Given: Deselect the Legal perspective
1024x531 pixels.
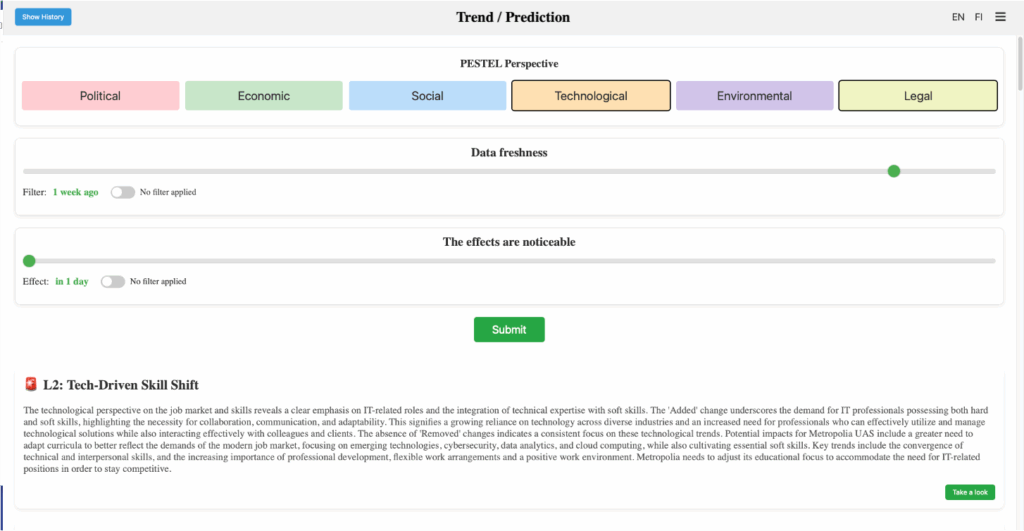Looking at the screenshot, I should pos(917,96).
